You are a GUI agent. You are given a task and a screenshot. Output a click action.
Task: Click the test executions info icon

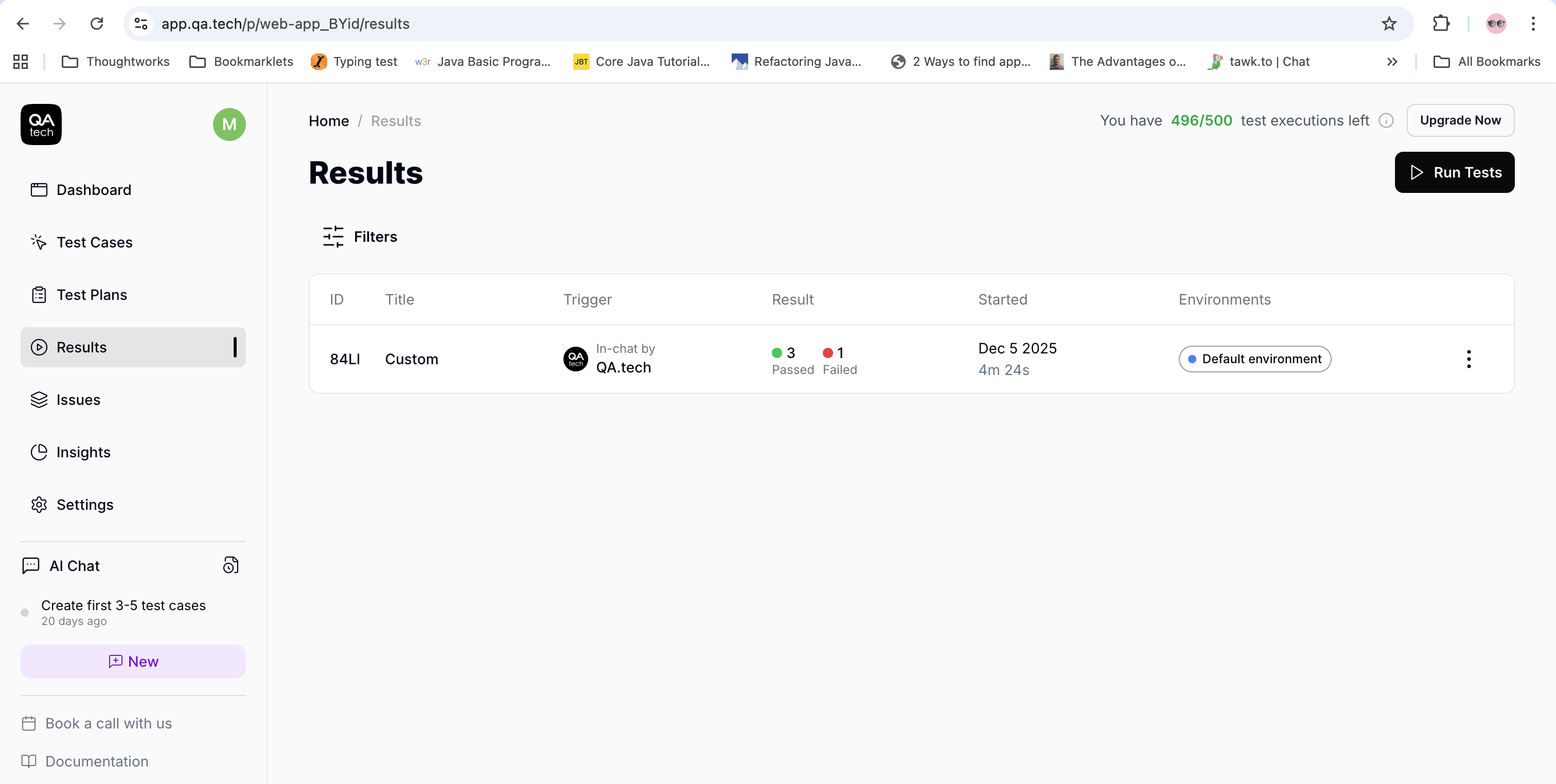(1386, 121)
